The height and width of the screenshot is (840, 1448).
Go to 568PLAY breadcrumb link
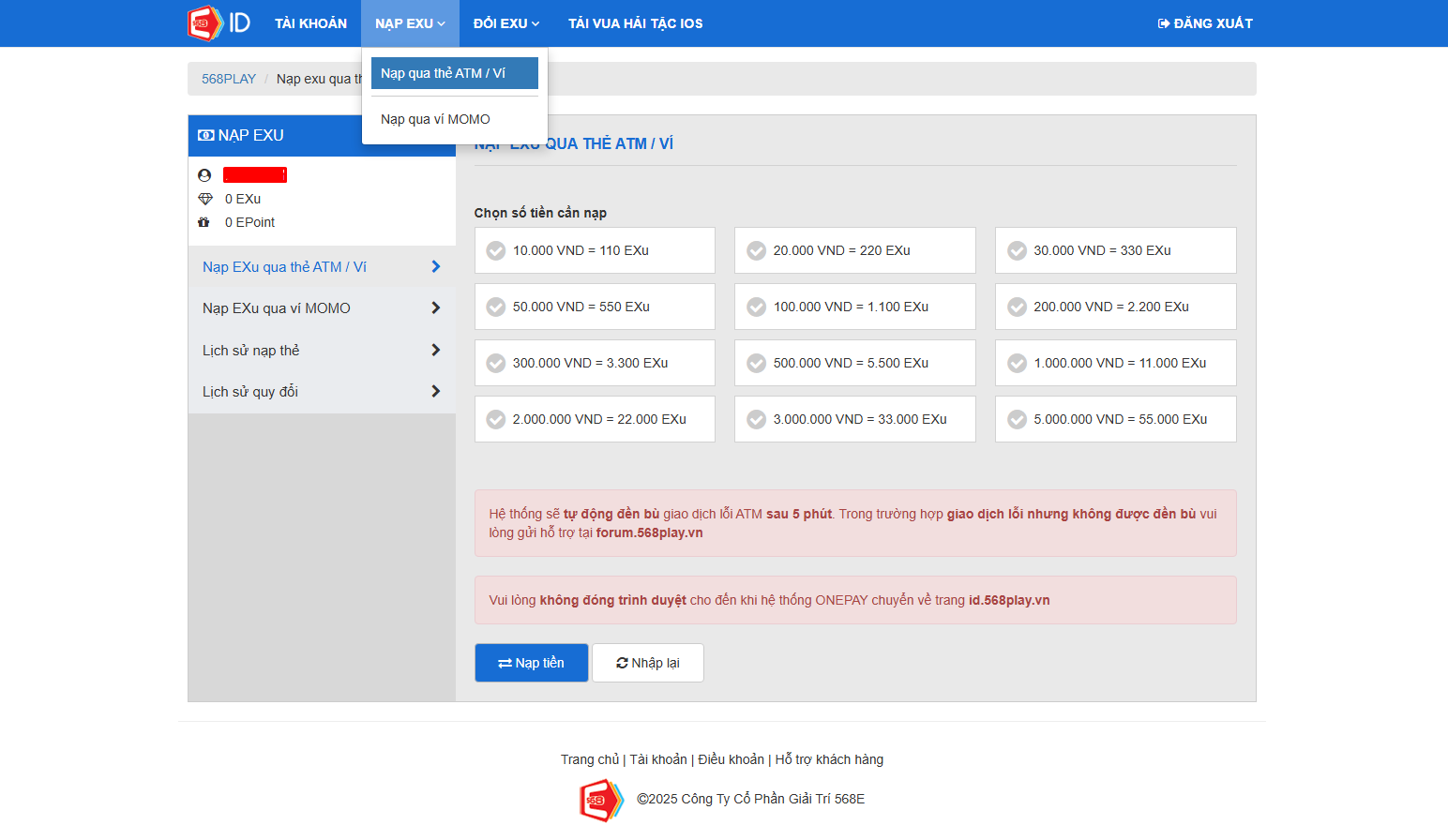tap(229, 79)
